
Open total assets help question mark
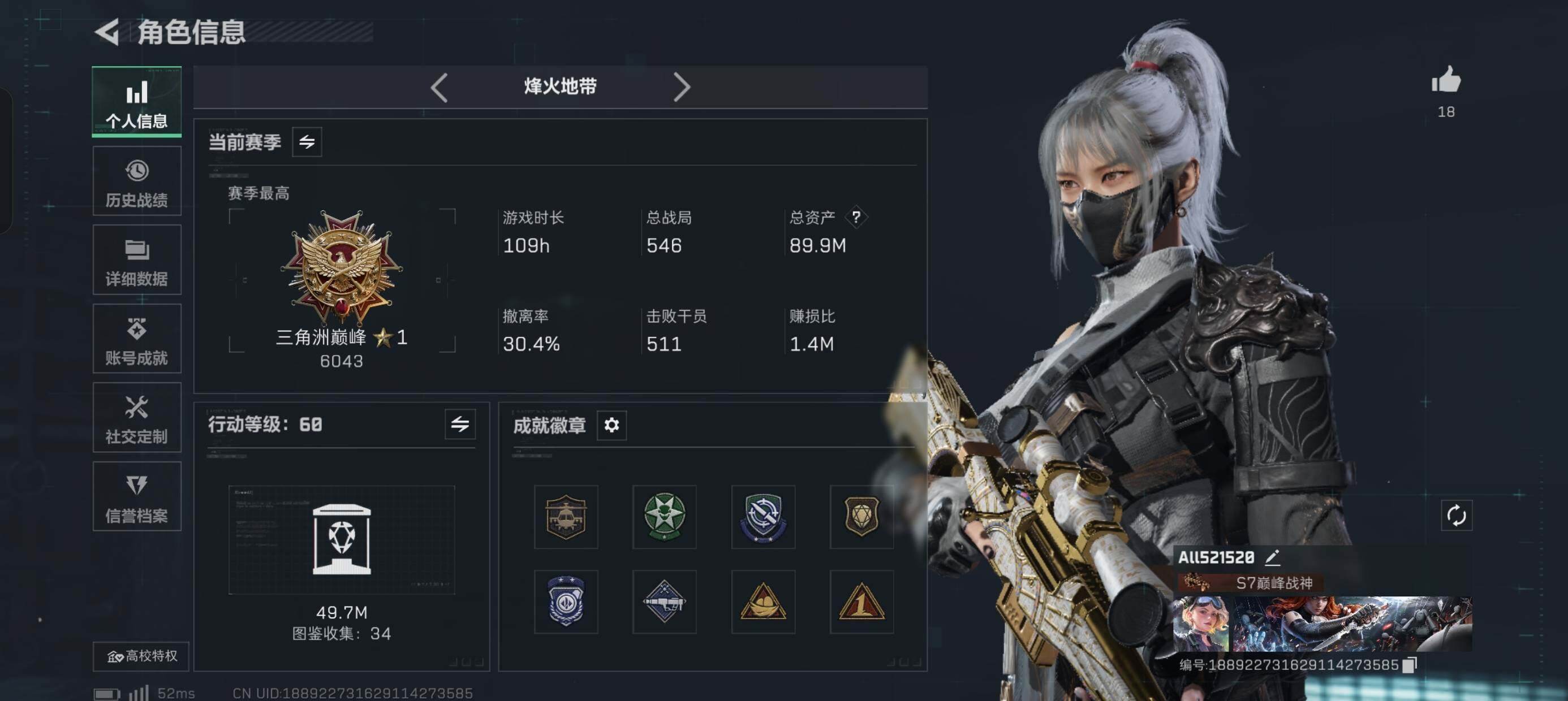click(856, 217)
